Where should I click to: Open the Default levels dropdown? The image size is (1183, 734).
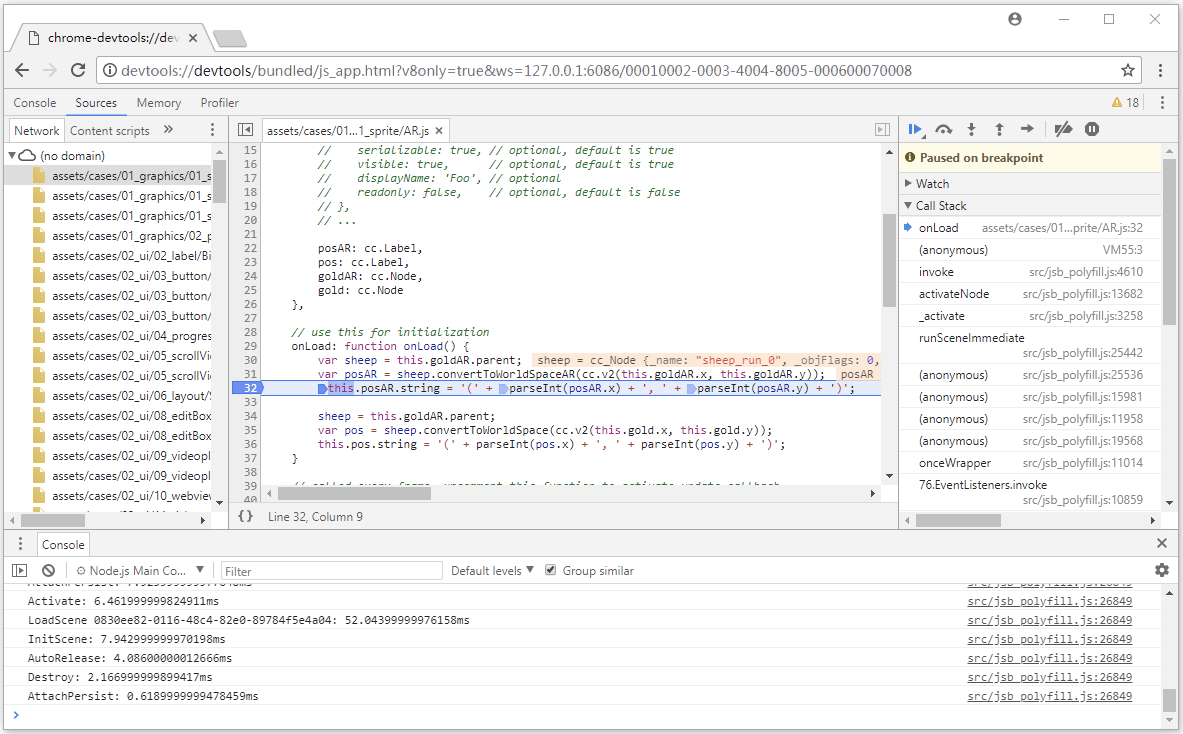[492, 570]
